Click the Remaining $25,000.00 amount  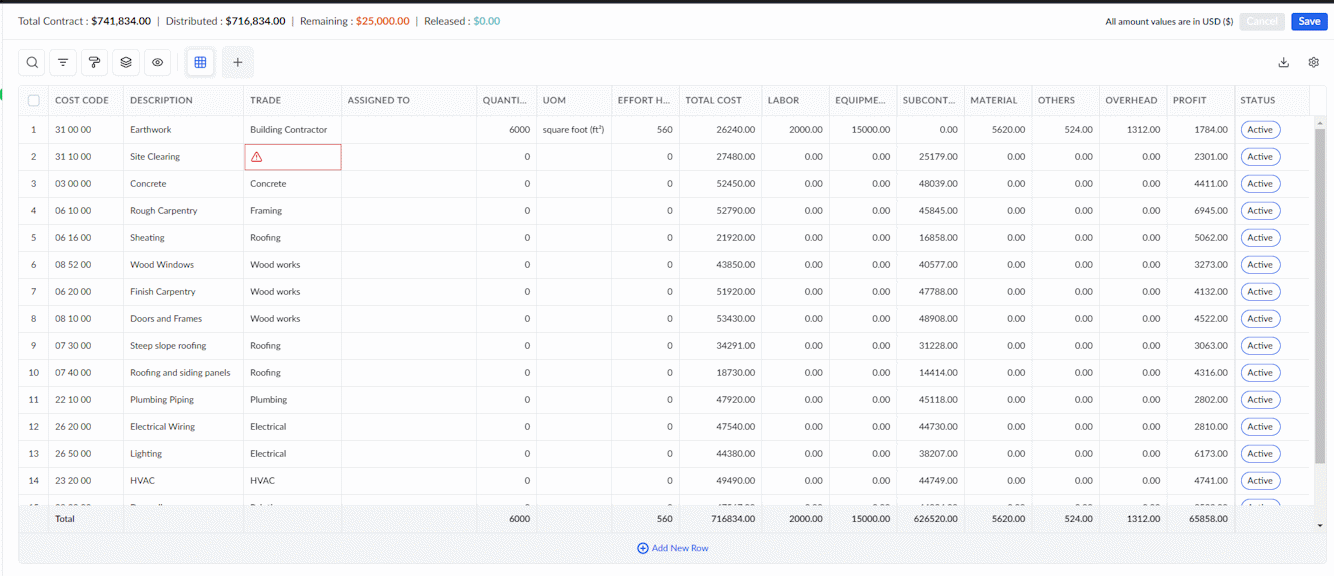point(382,21)
